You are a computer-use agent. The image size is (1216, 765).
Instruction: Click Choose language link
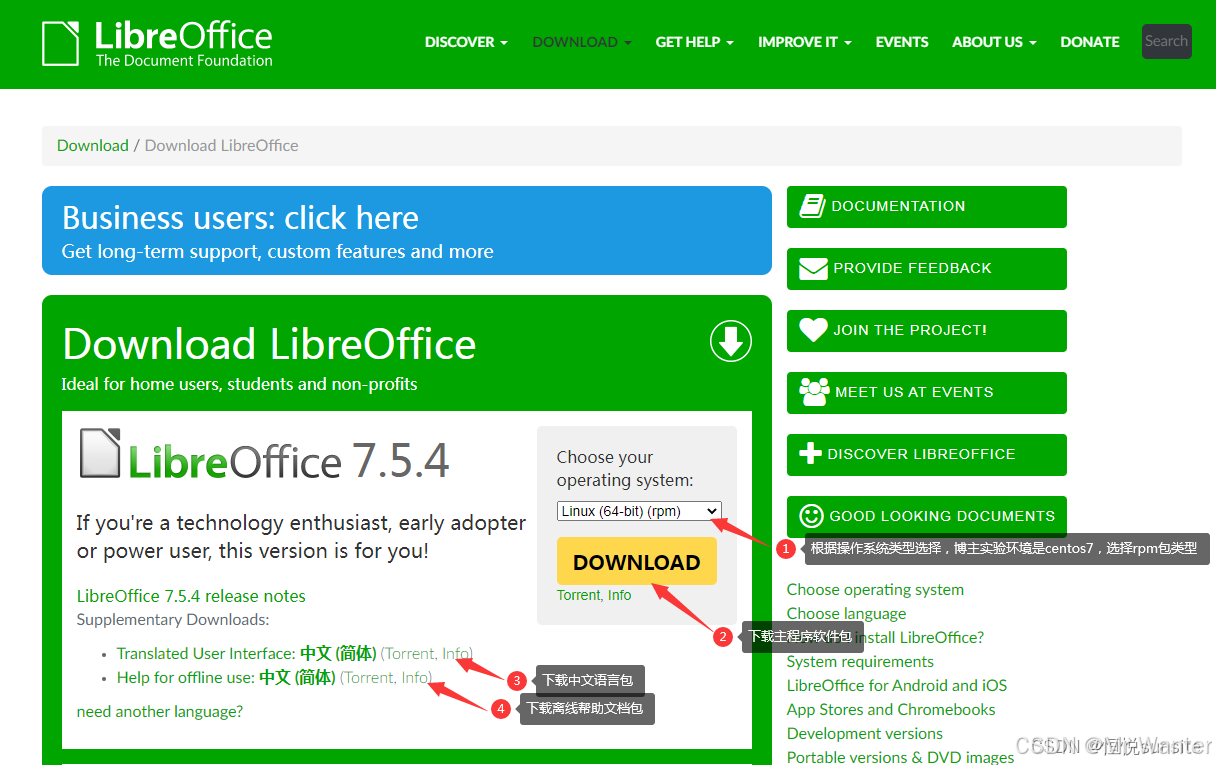tap(846, 614)
